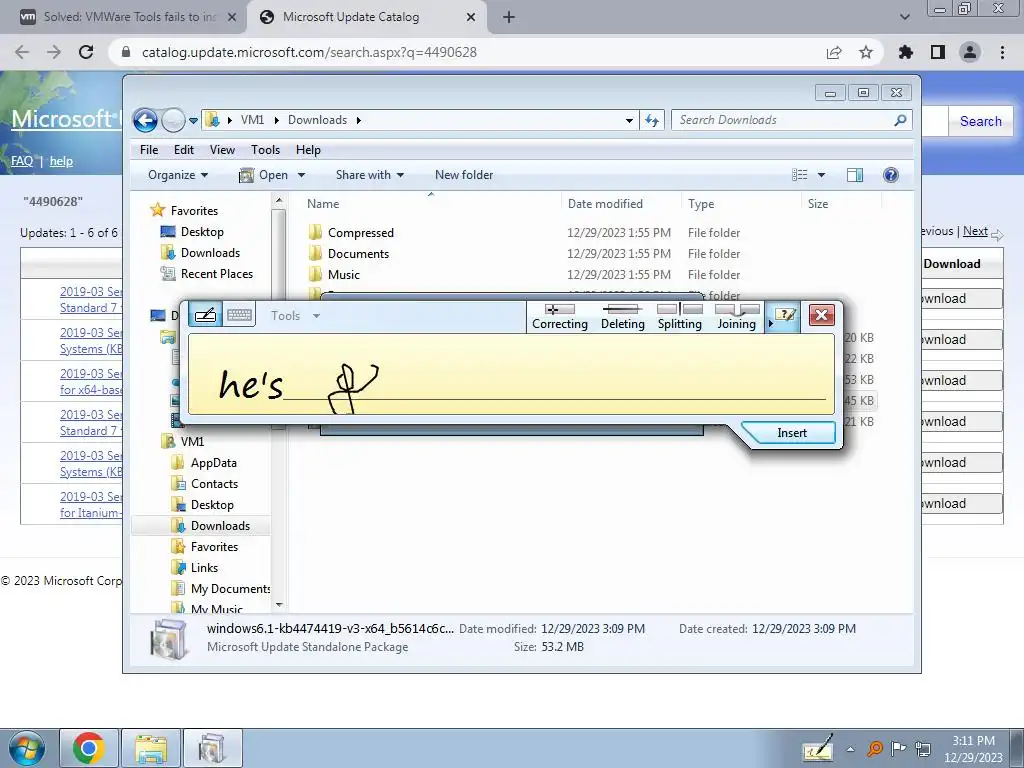This screenshot has width=1024, height=768.
Task: Open the Organize dropdown
Action: [x=178, y=175]
